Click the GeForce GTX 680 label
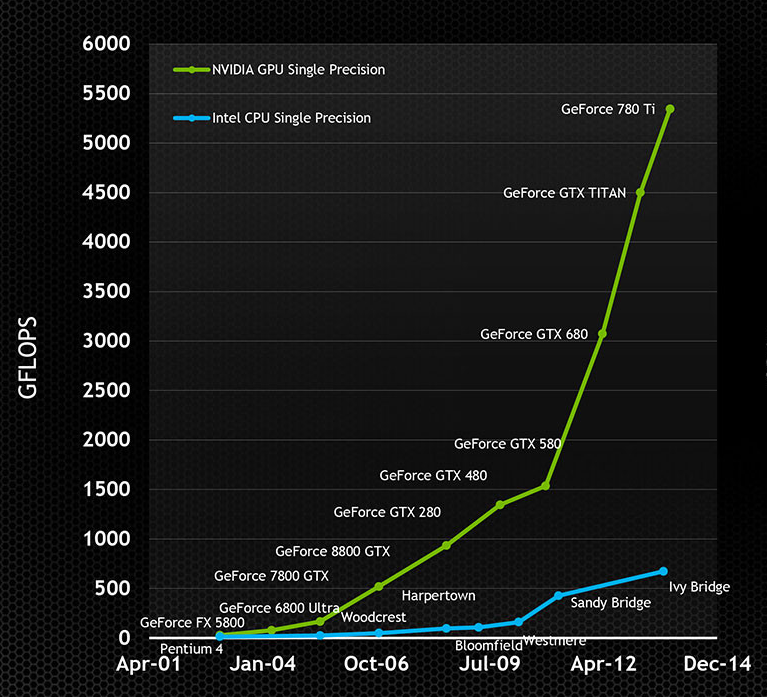The image size is (767, 697). coord(534,334)
